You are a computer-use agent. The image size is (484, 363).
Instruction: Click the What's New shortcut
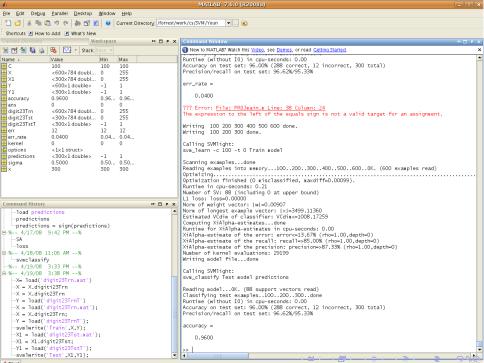pos(81,33)
